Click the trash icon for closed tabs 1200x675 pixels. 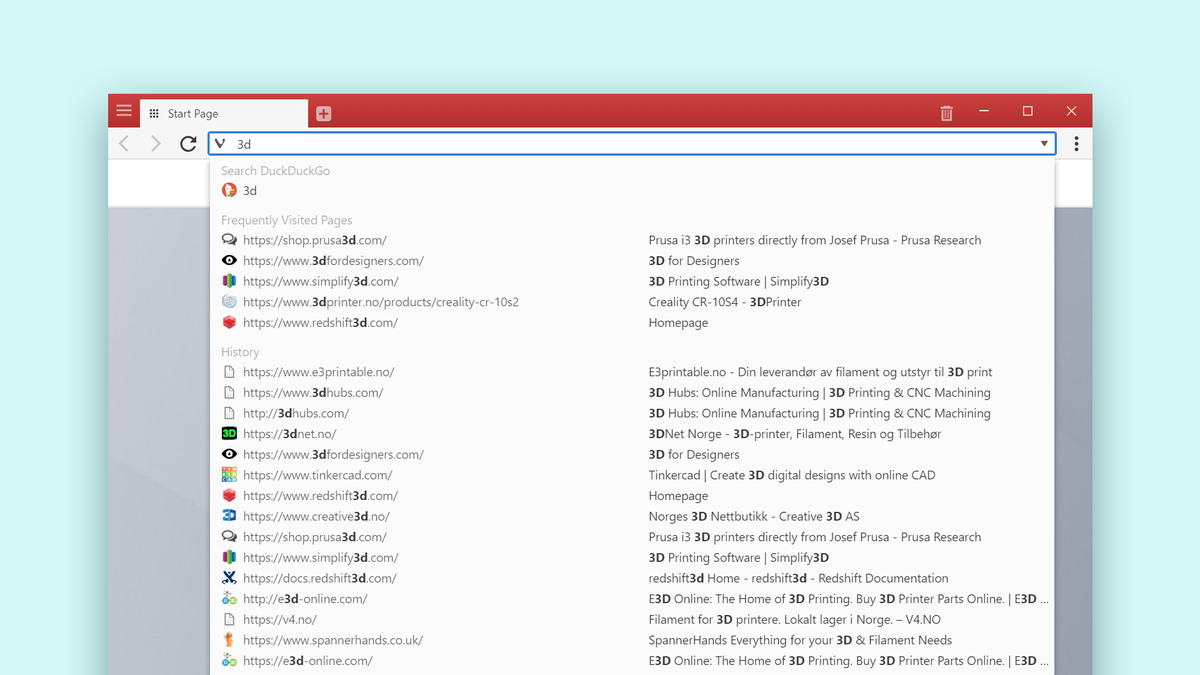click(946, 113)
